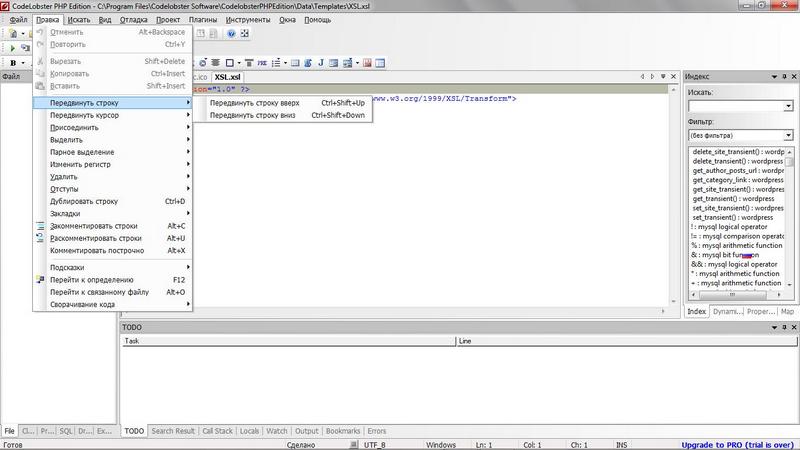The image size is (800, 450).
Task: Click the green Run arrow icon
Action: 13,48
